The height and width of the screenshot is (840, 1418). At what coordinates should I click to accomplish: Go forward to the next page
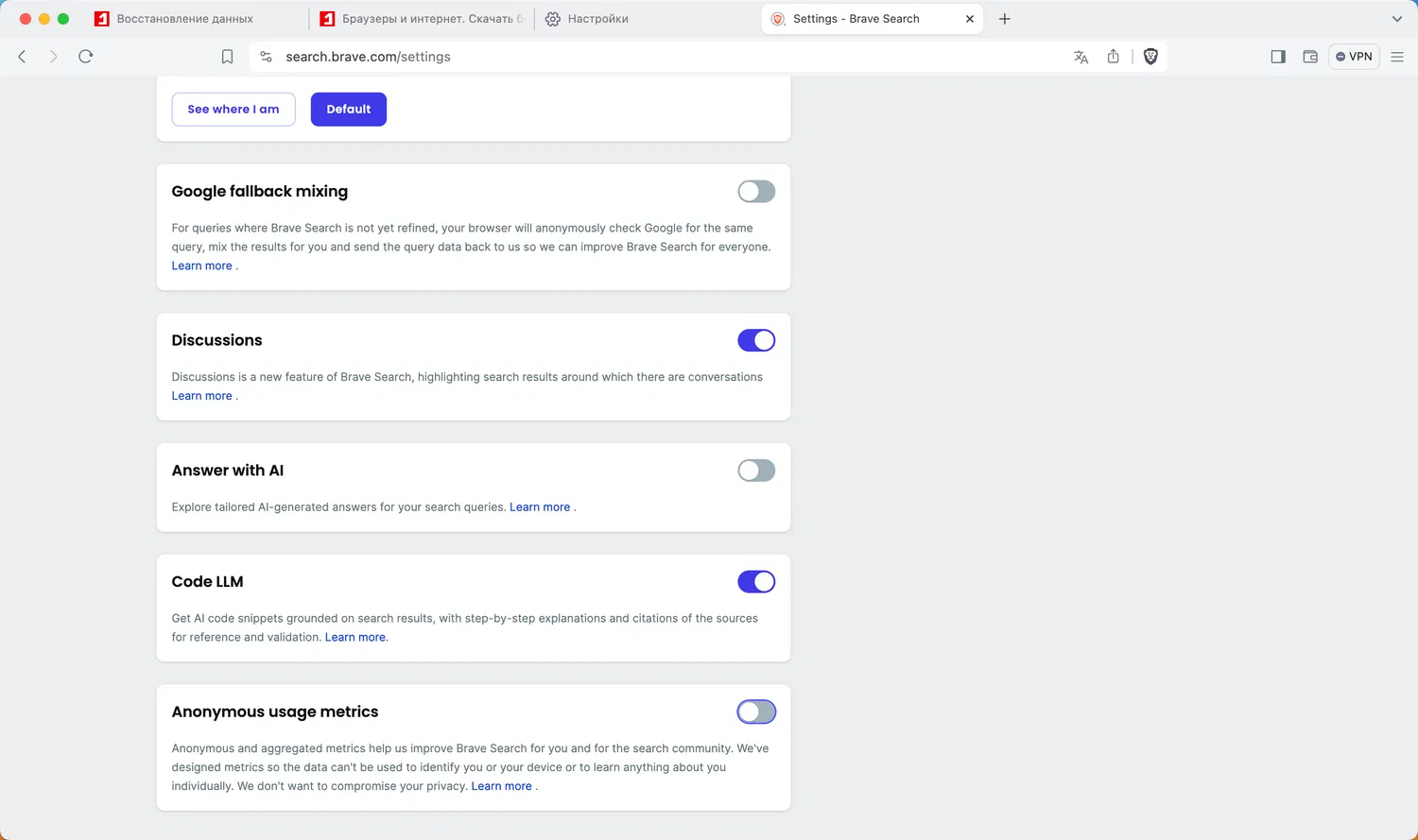(54, 57)
